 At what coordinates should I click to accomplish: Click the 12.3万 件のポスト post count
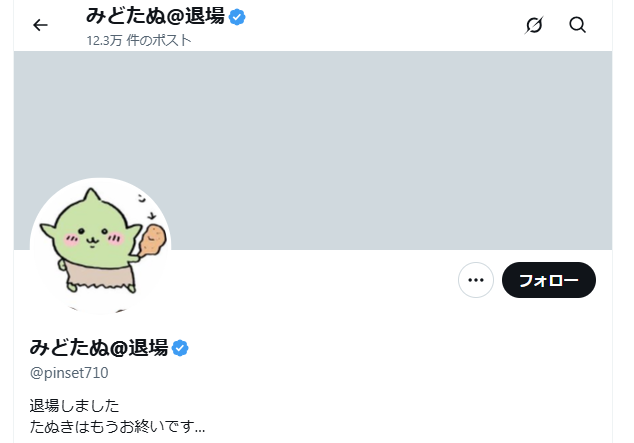pyautogui.click(x=139, y=40)
